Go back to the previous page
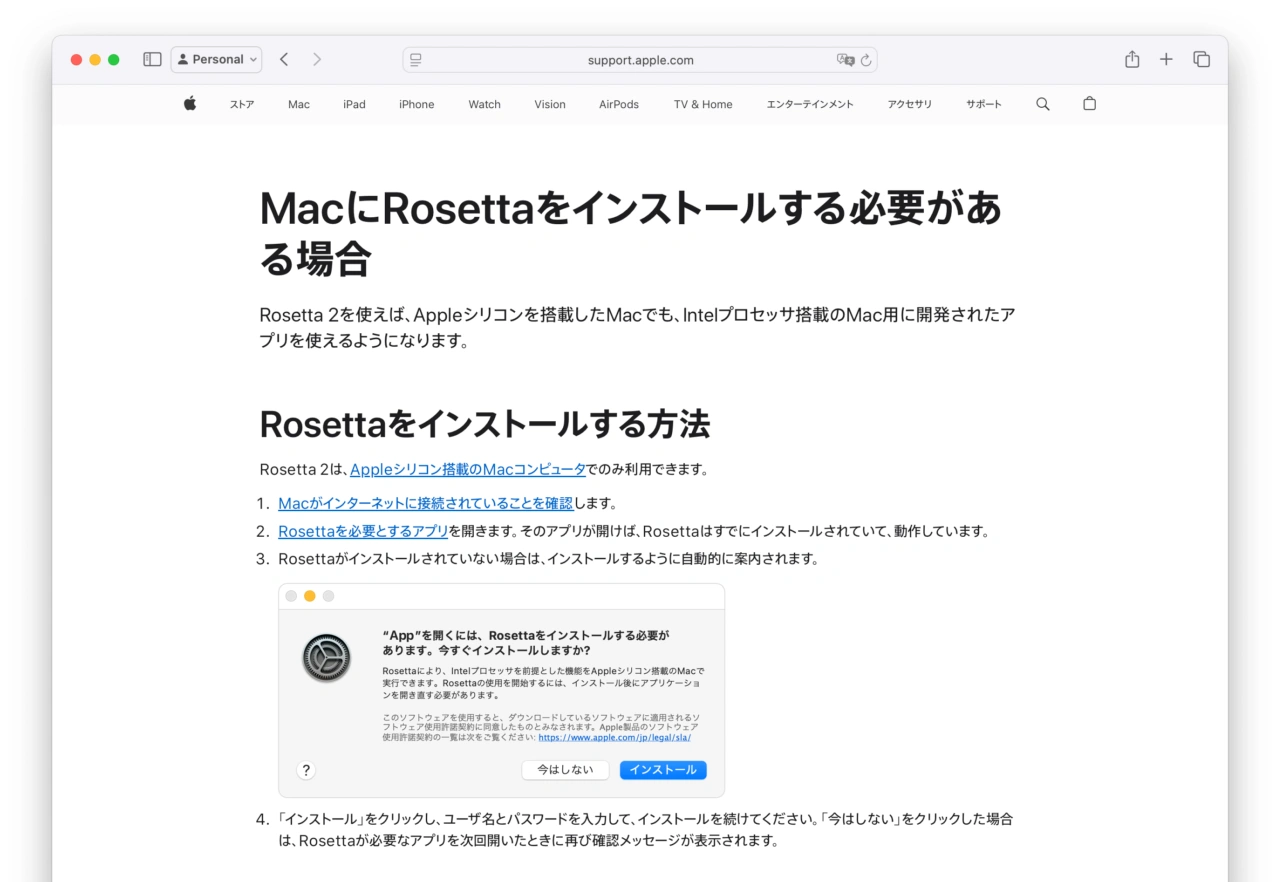Viewport: 1280px width, 882px height. point(284,60)
